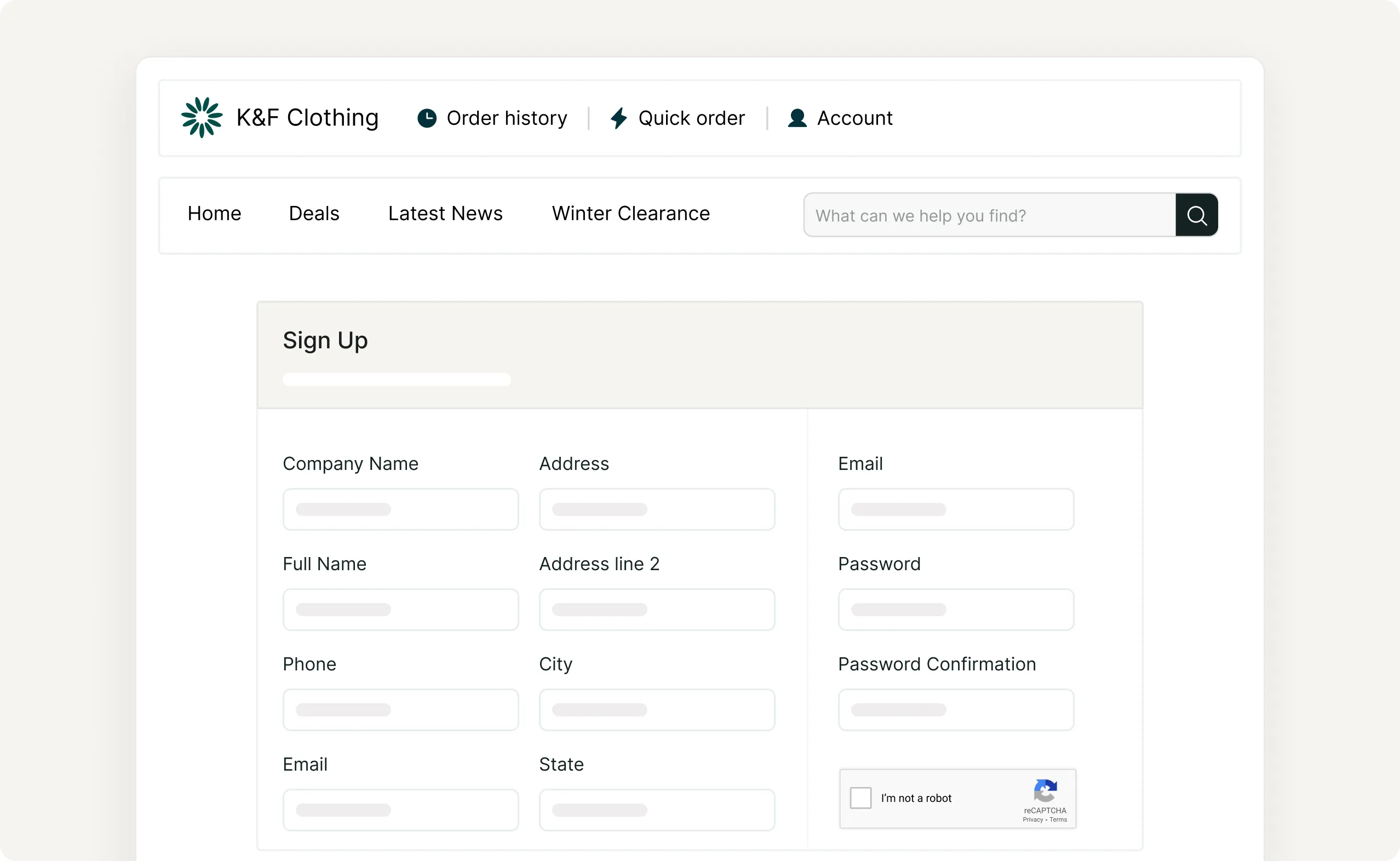Screen dimensions: 1400x861
Task: Go to the Deals page
Action: [x=314, y=214]
